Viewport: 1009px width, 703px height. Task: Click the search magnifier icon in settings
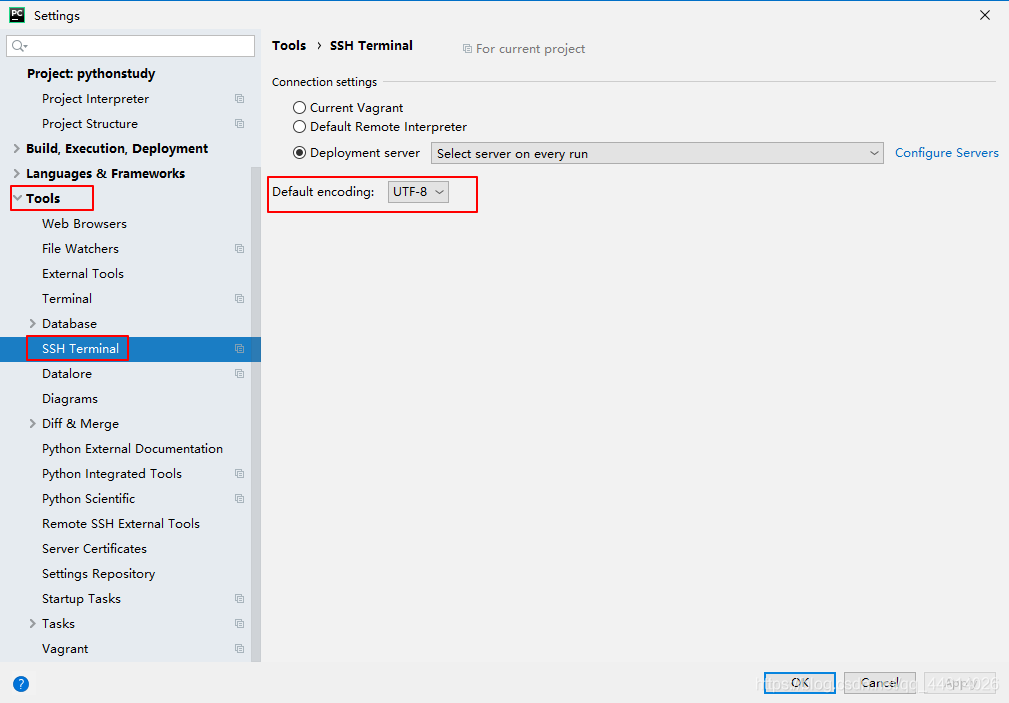point(19,46)
